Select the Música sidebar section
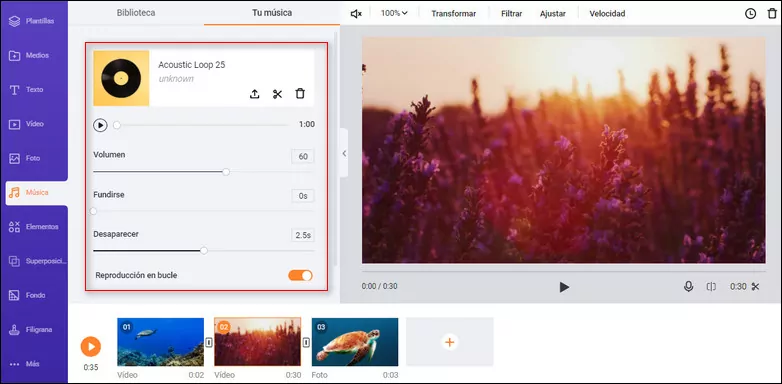 [x=36, y=192]
